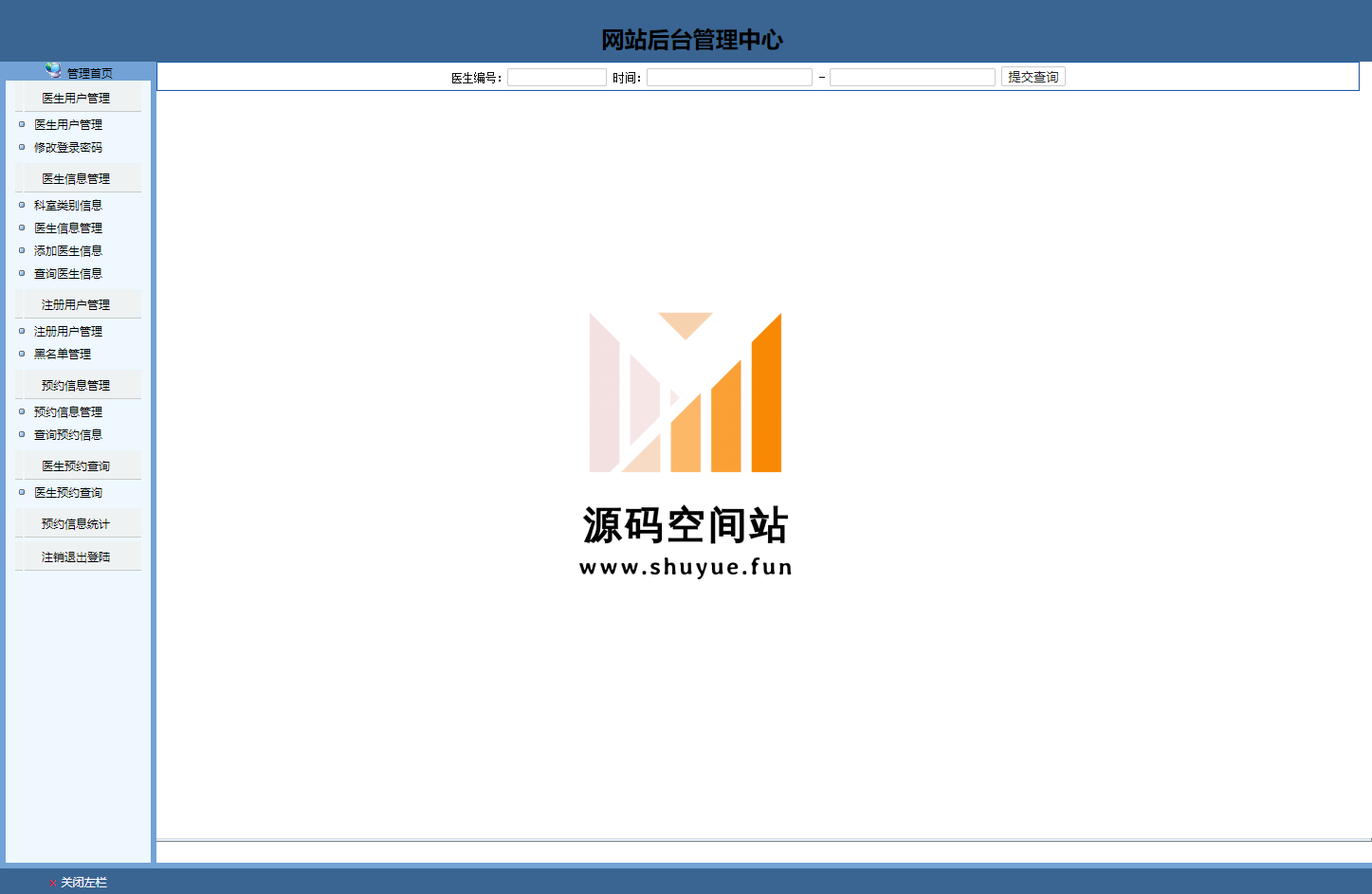This screenshot has height=894, width=1372.
Task: Click the bullet icon beside 科室类别信息
Action: pyautogui.click(x=22, y=205)
